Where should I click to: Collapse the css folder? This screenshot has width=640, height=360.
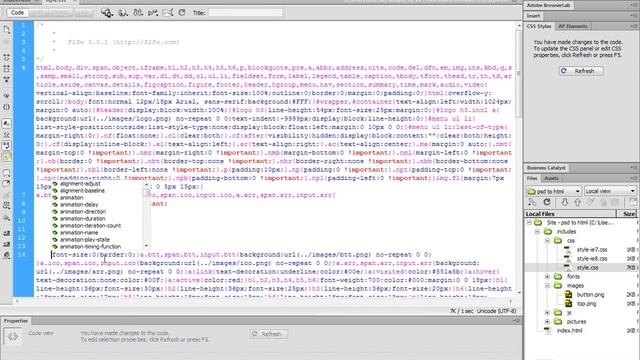coord(547,241)
